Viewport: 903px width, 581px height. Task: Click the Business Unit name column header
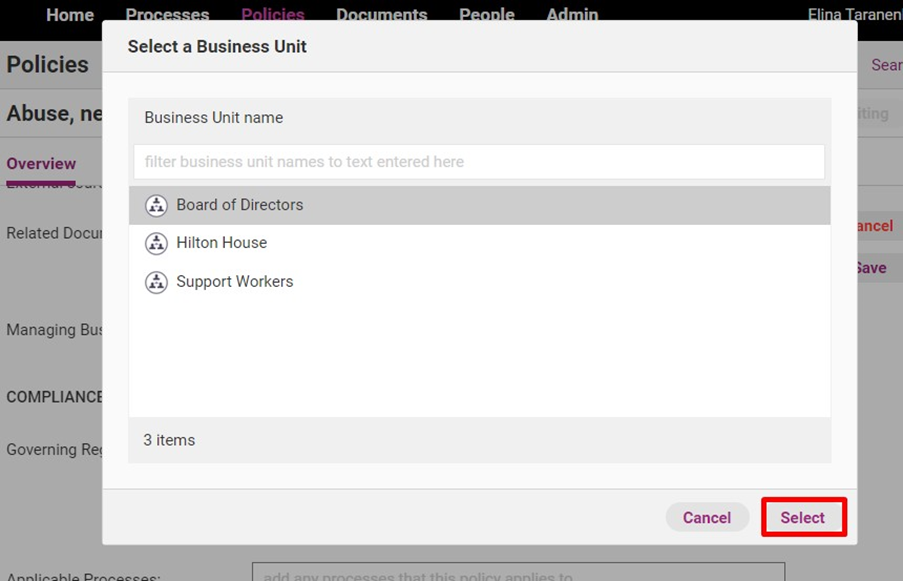(214, 118)
